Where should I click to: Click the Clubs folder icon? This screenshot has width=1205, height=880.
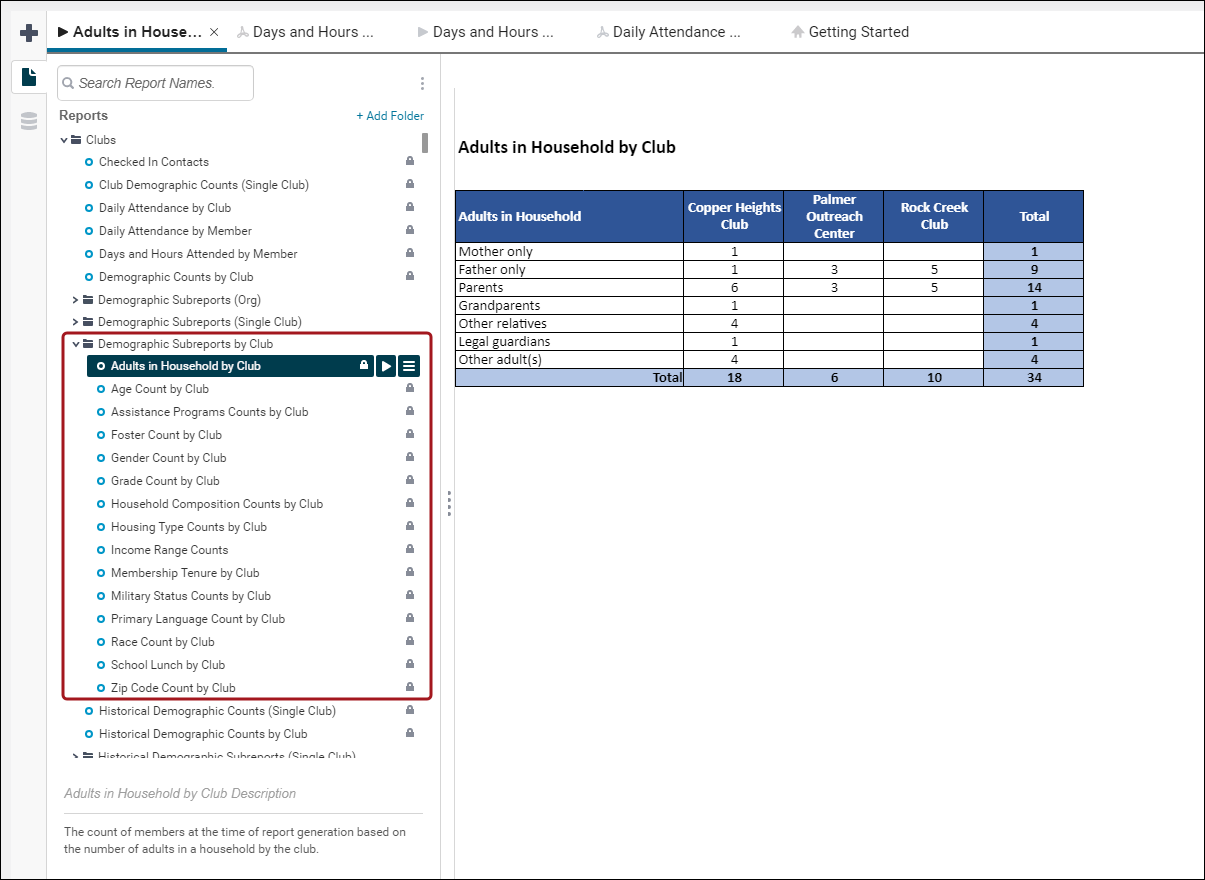tap(76, 140)
